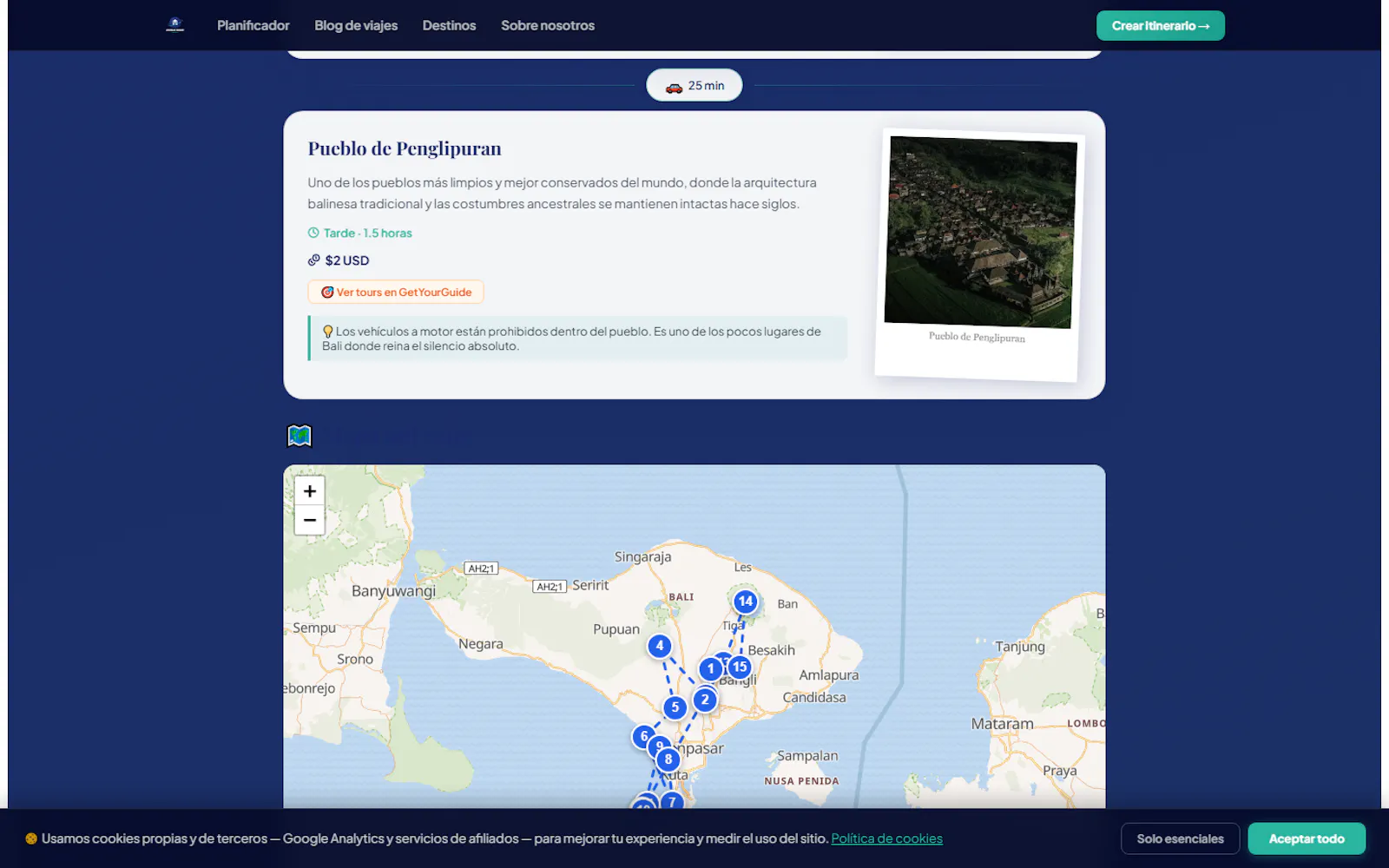Screen dimensions: 1389x868
Task: Zoom in on the map
Action: (x=310, y=491)
